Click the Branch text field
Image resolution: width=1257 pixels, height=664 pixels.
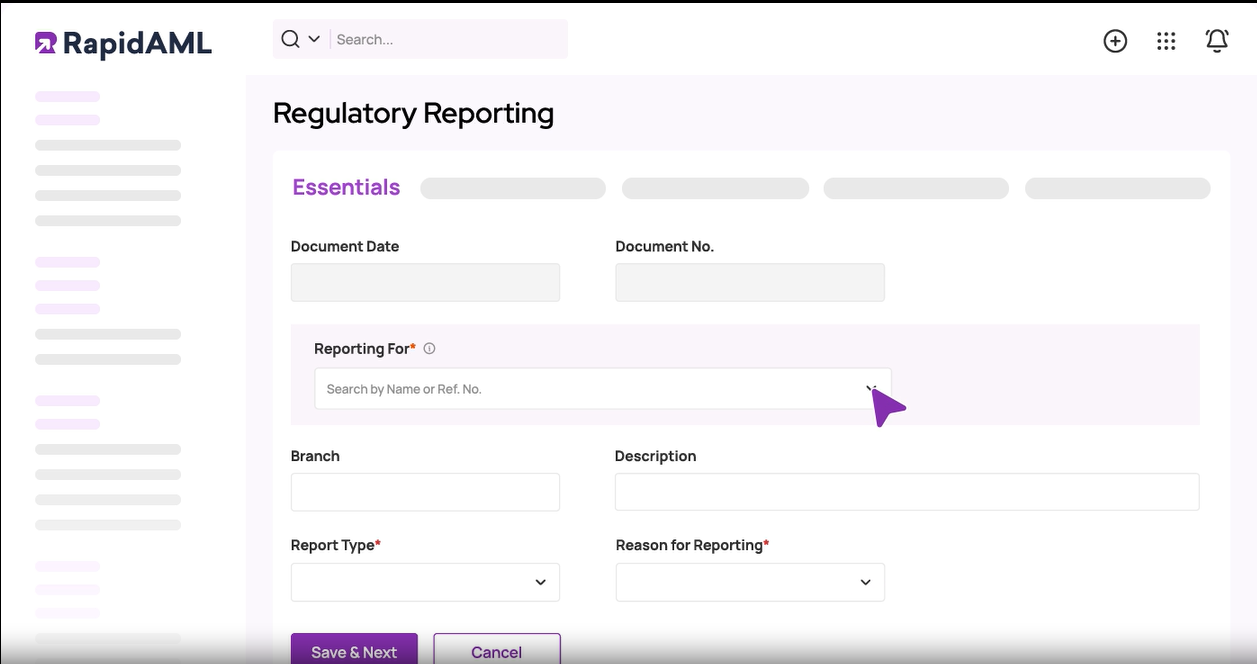click(x=424, y=491)
